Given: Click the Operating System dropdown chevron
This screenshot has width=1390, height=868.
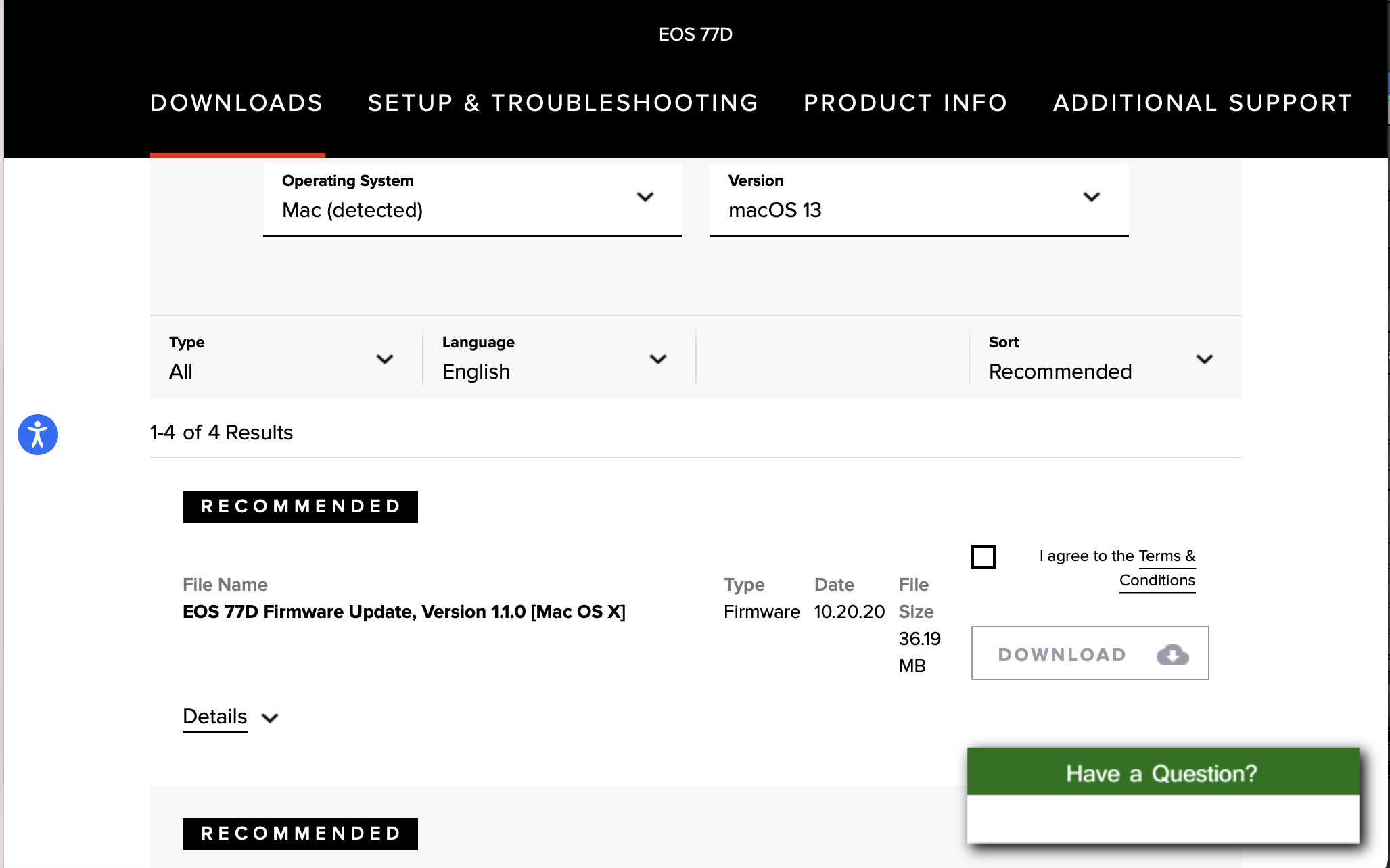Looking at the screenshot, I should (645, 197).
